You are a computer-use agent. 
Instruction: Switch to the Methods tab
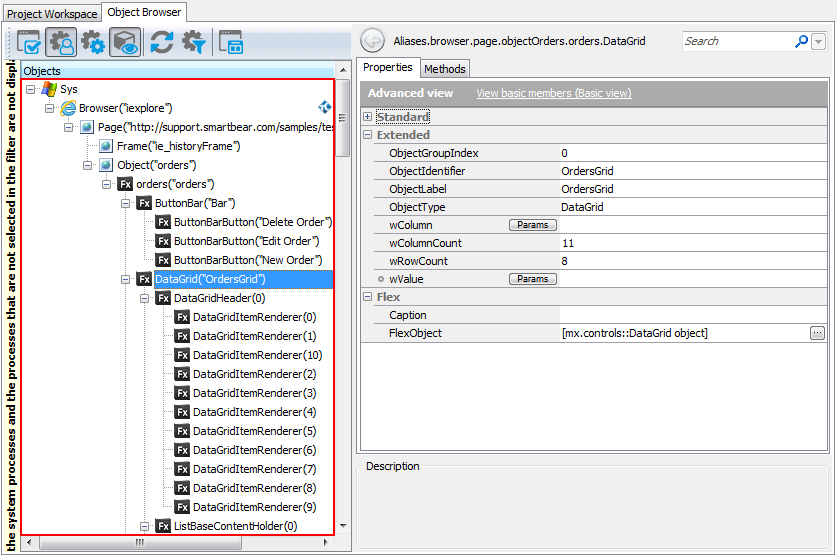(x=444, y=69)
